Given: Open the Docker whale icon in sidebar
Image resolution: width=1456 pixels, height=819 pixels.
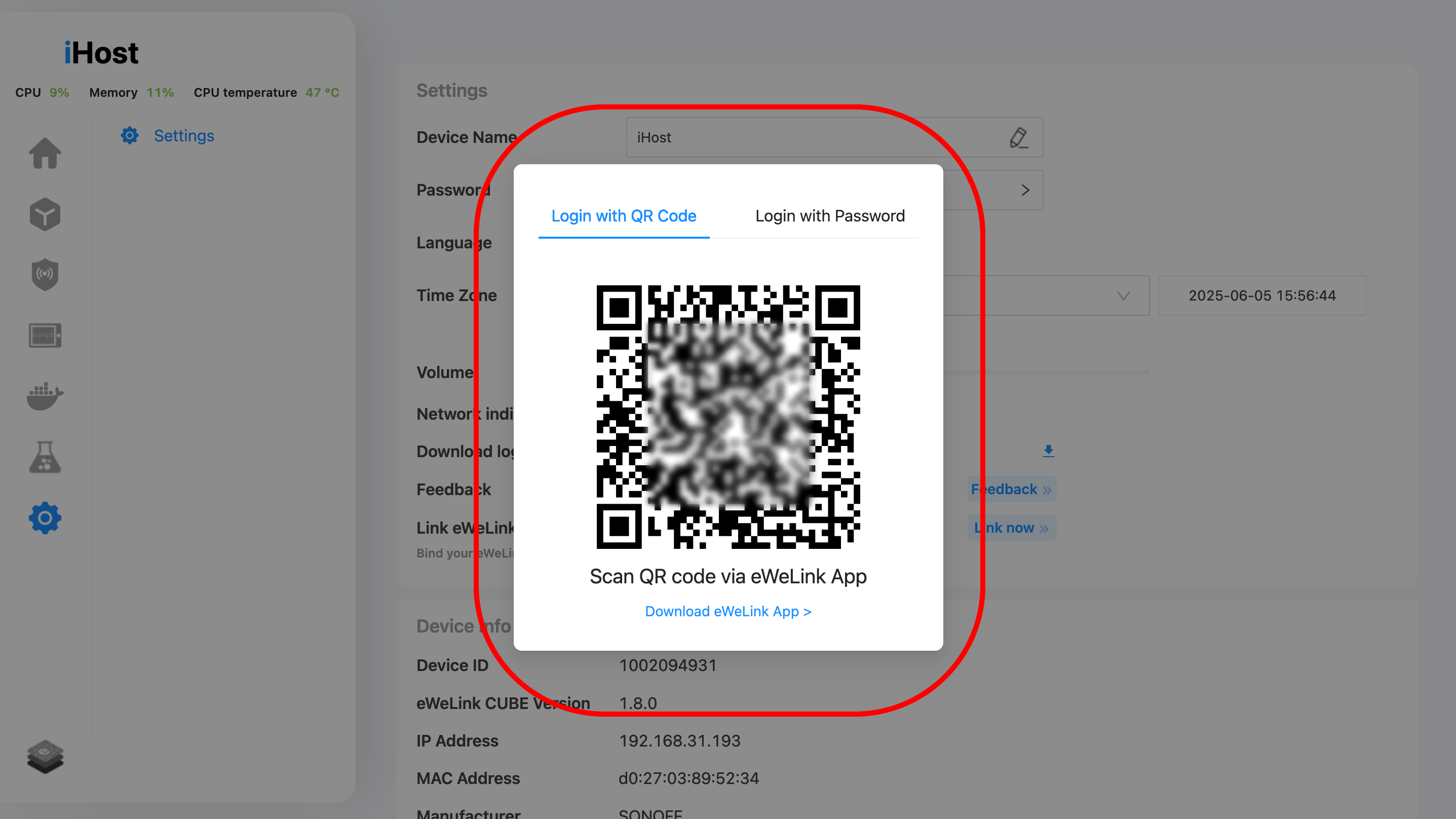Looking at the screenshot, I should tap(45, 396).
